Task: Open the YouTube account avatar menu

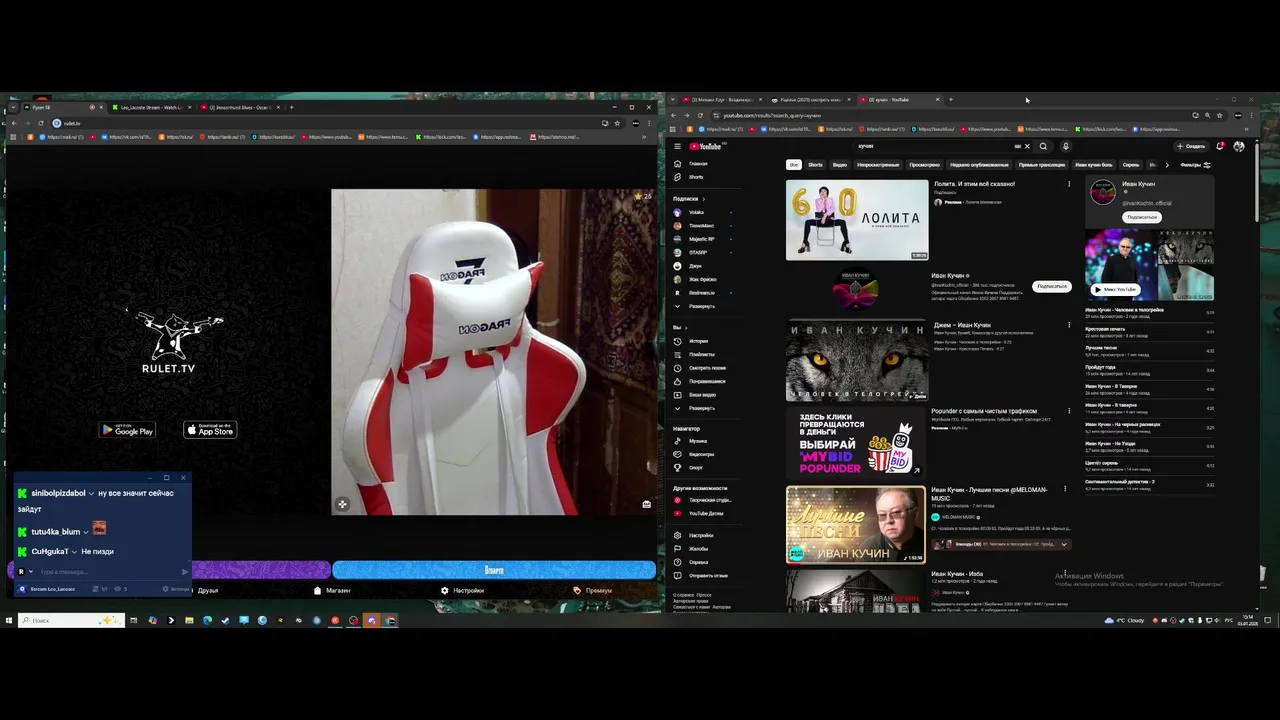Action: tap(1239, 146)
